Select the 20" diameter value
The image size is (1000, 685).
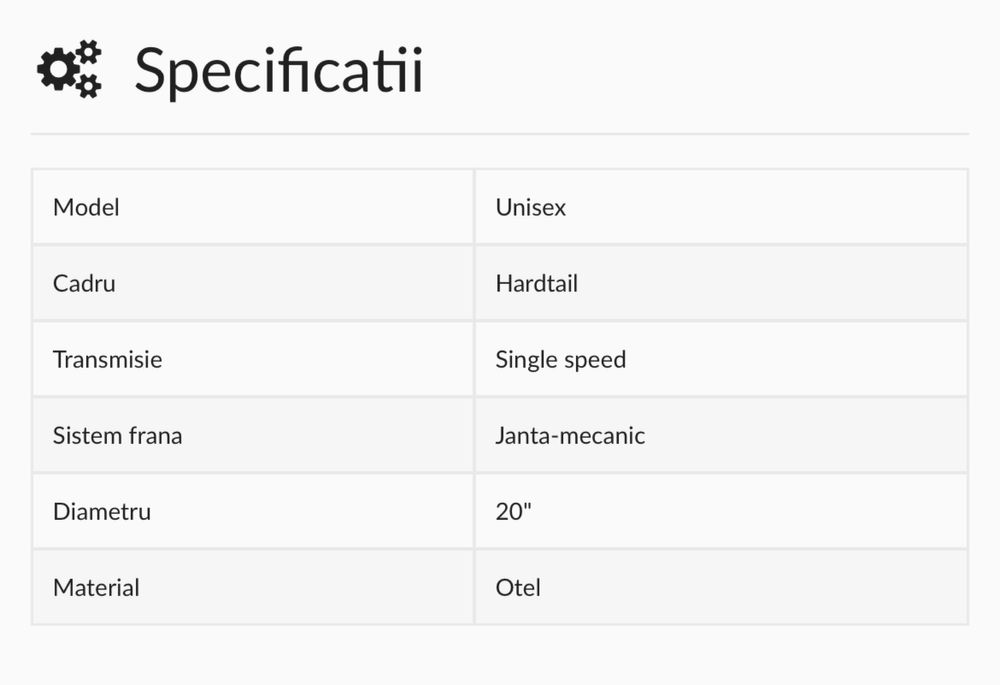coord(514,511)
